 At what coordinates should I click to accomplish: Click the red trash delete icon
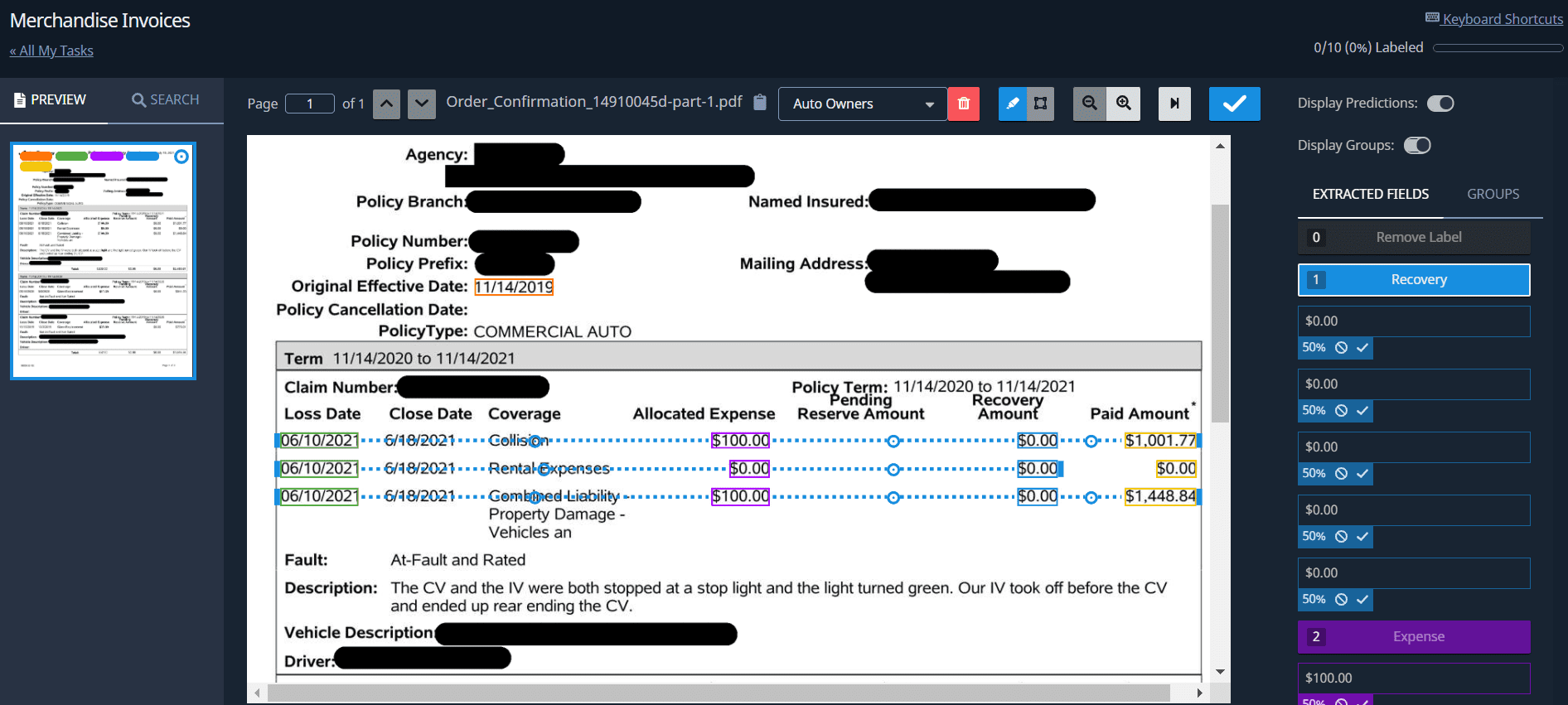point(963,104)
